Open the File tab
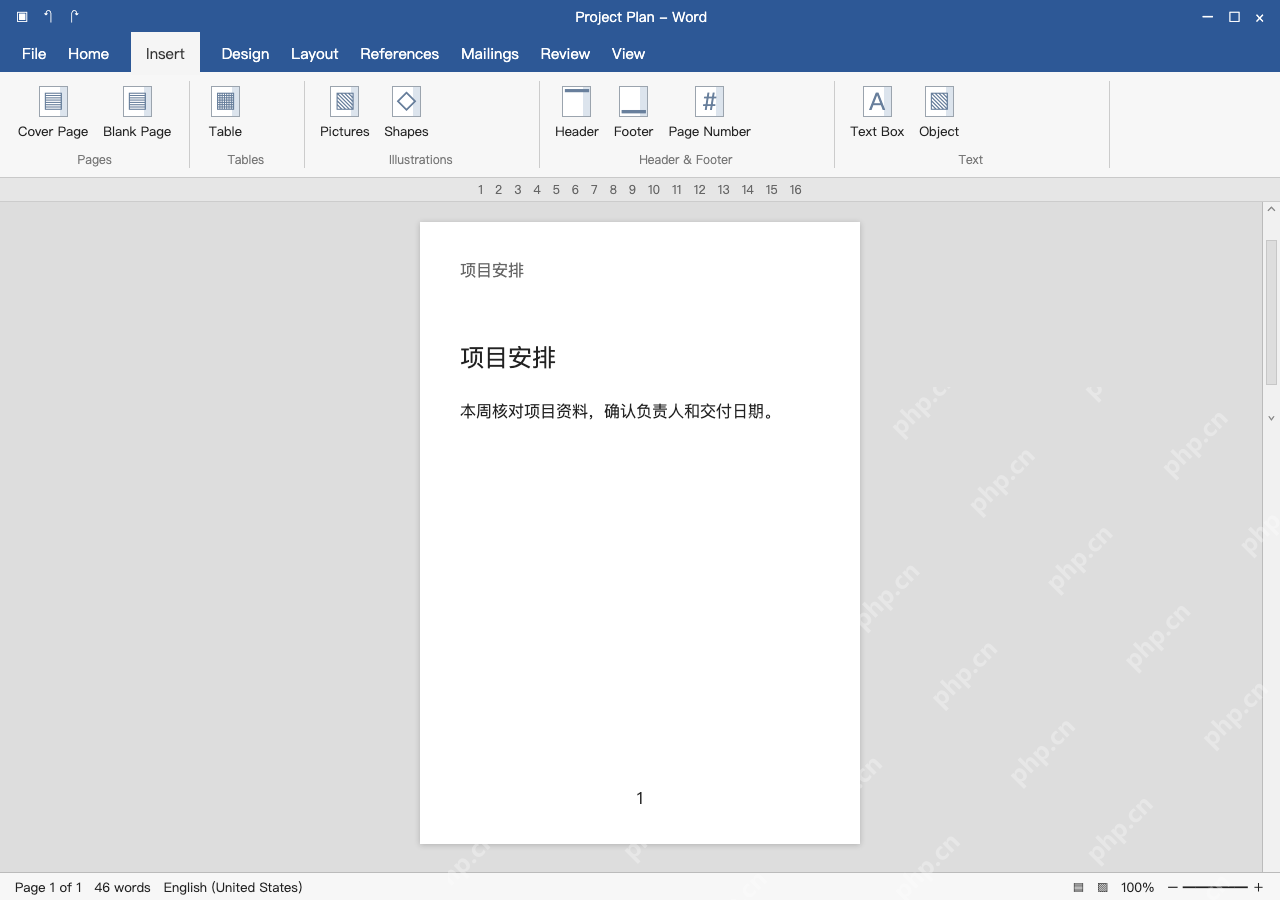This screenshot has width=1280, height=900. tap(34, 54)
